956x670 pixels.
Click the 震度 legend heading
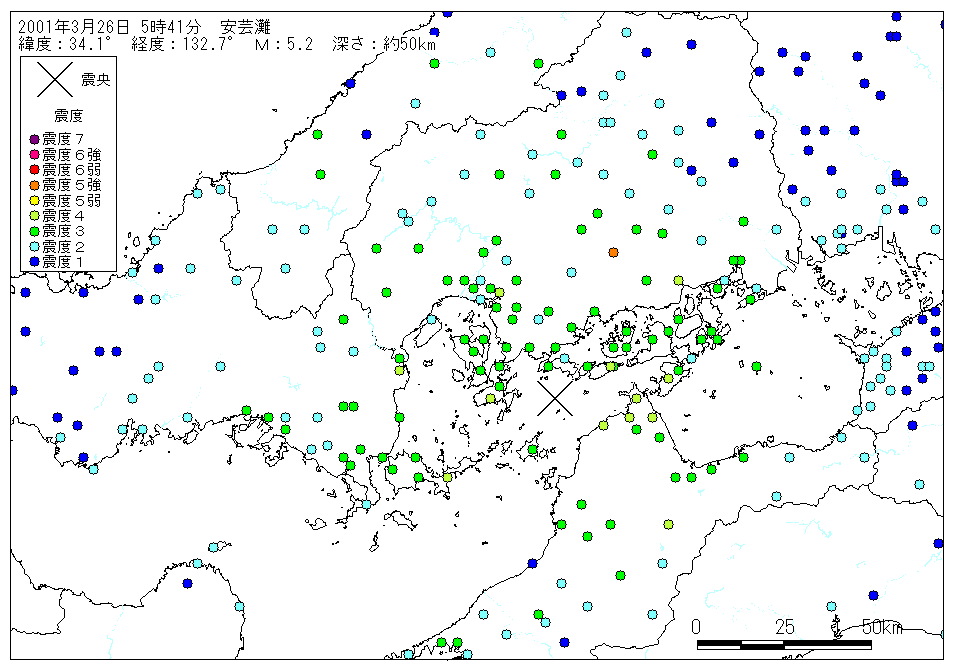[68, 116]
